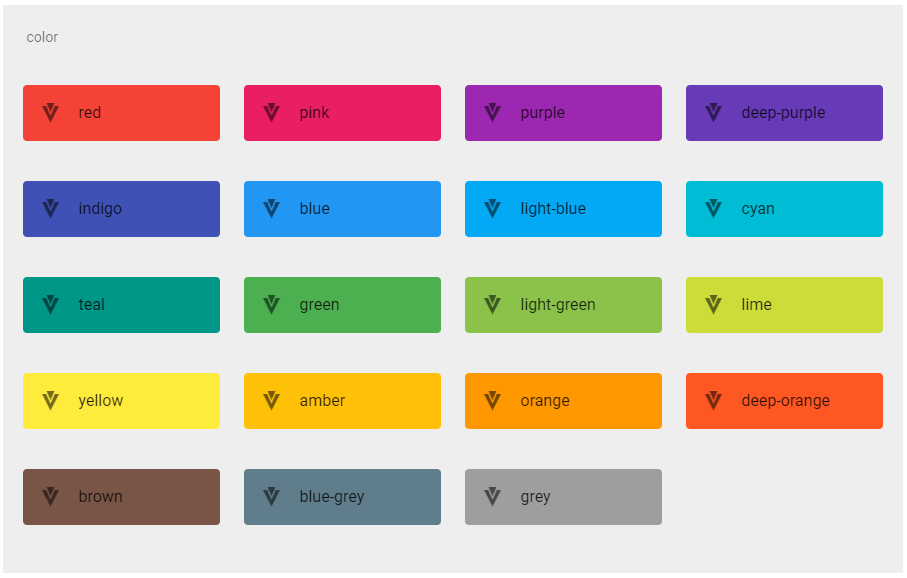Click the Vuetify icon on the teal button
This screenshot has height=578, width=907.
coord(50,305)
